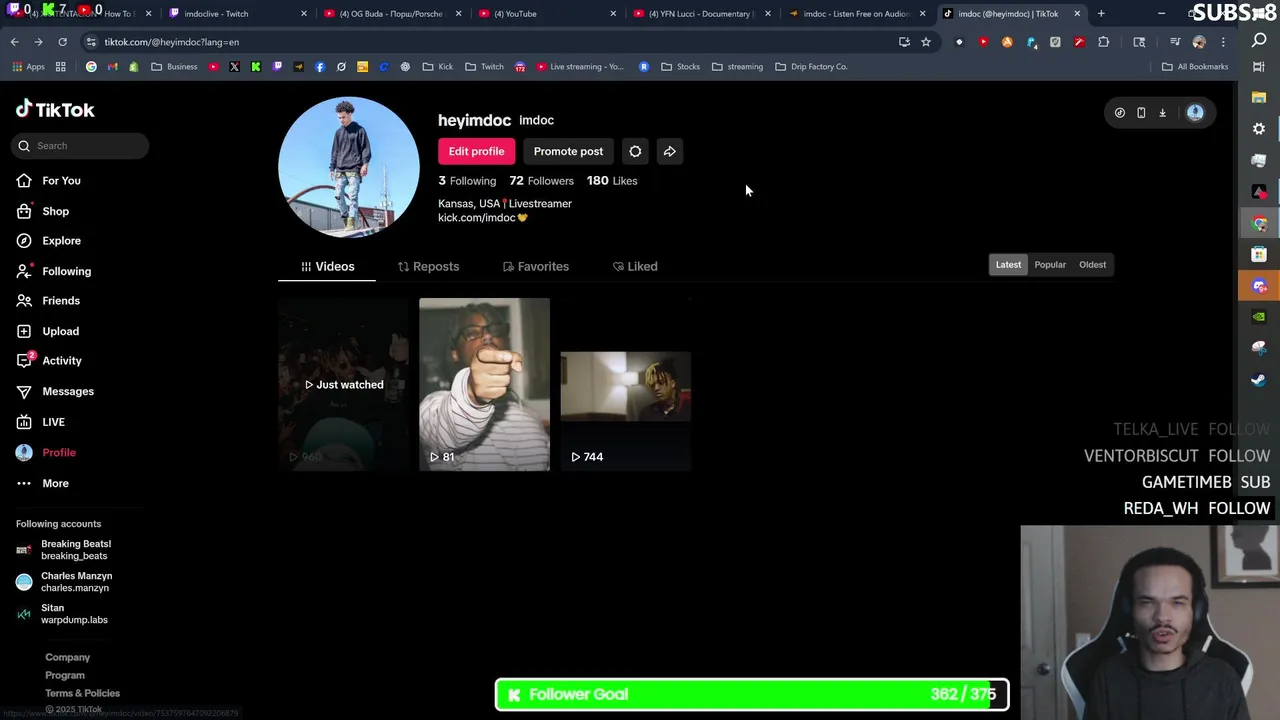Open Sitan warpdump.labs account
1280x720 pixels.
pos(62,614)
